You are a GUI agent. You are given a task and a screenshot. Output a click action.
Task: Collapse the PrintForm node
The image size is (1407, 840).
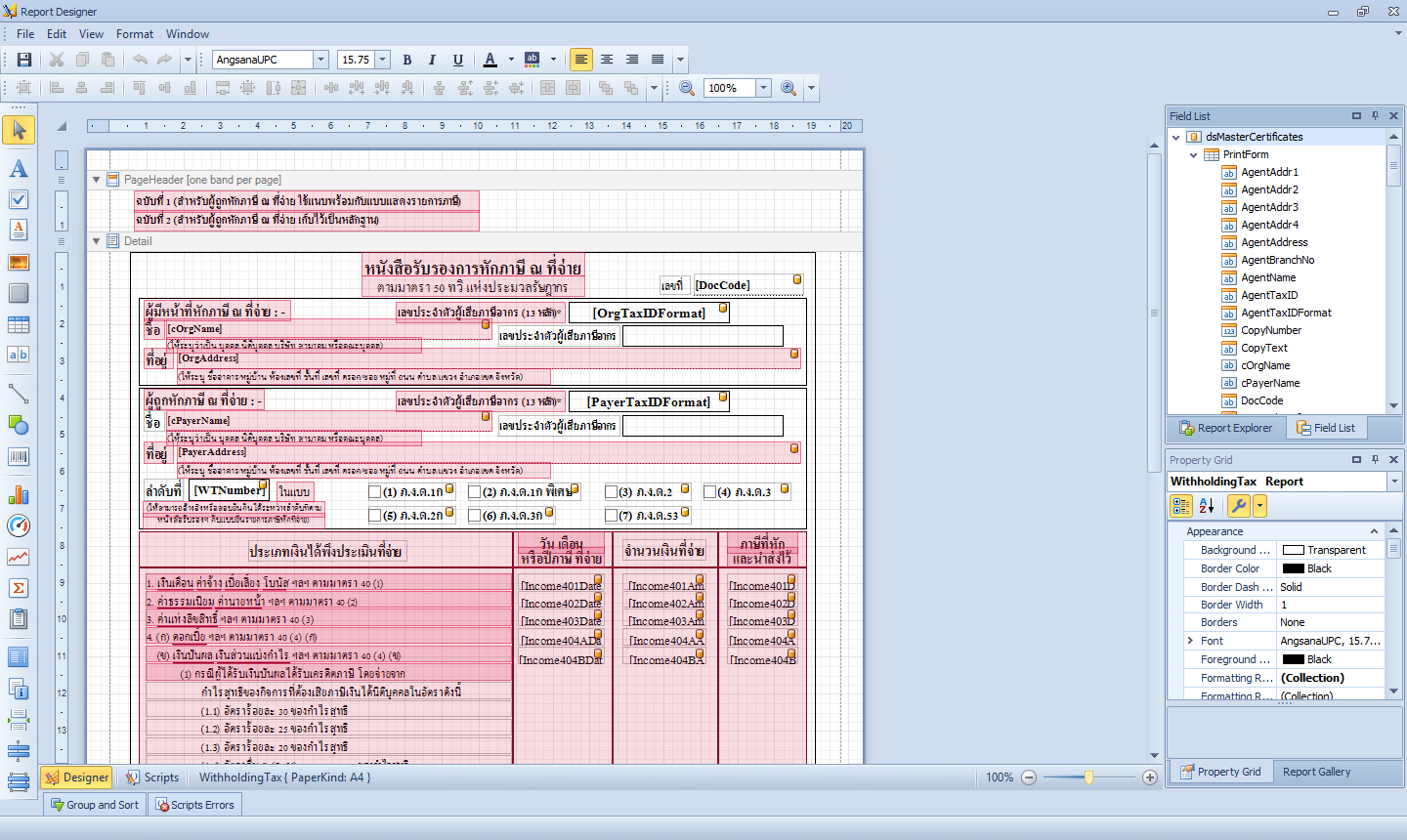pyautogui.click(x=1193, y=154)
